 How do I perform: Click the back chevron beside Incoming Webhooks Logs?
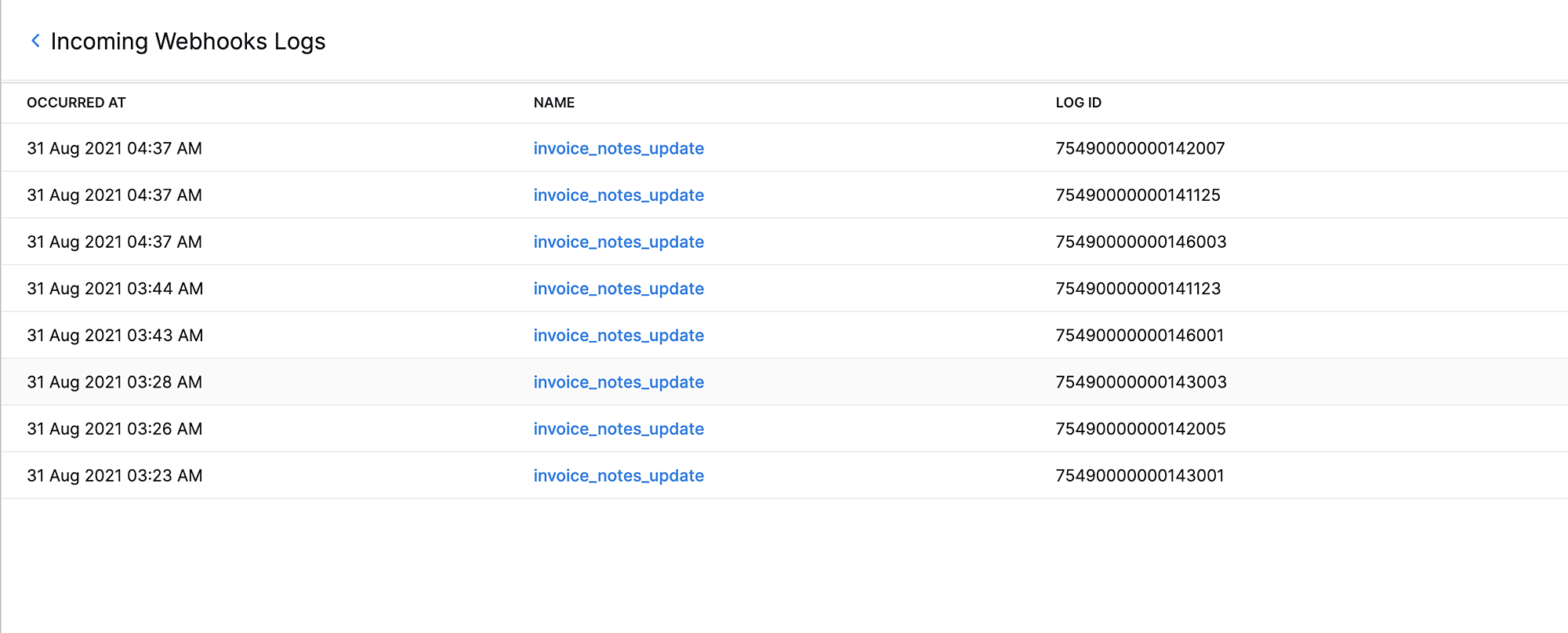[34, 41]
